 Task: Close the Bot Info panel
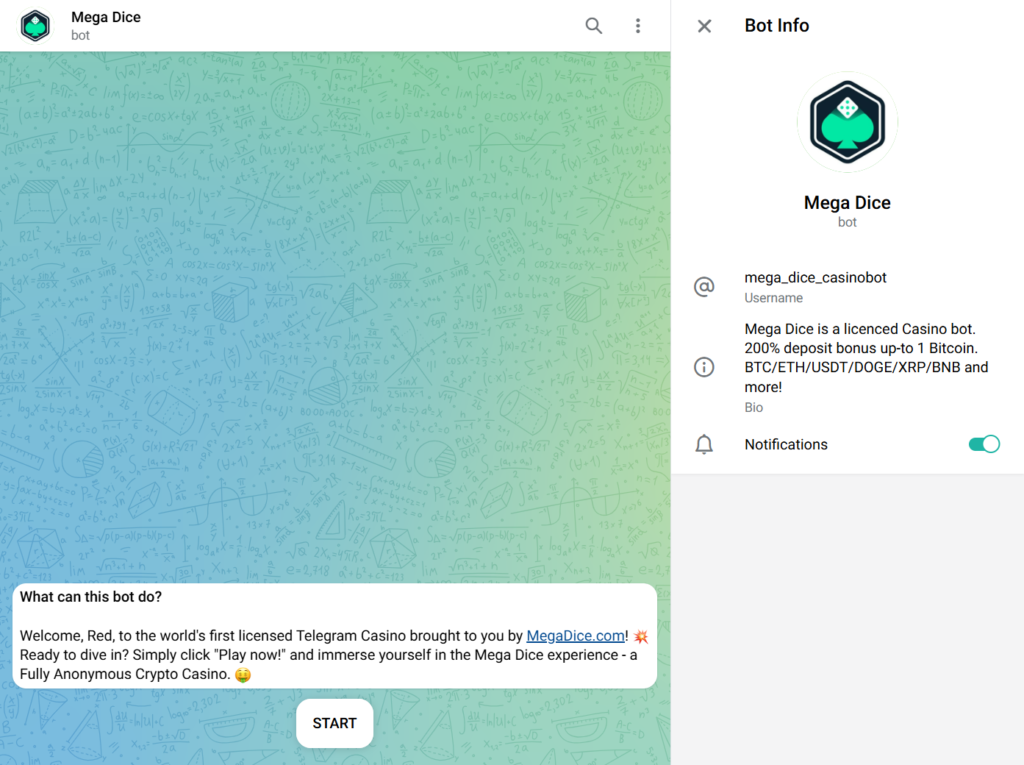(704, 26)
